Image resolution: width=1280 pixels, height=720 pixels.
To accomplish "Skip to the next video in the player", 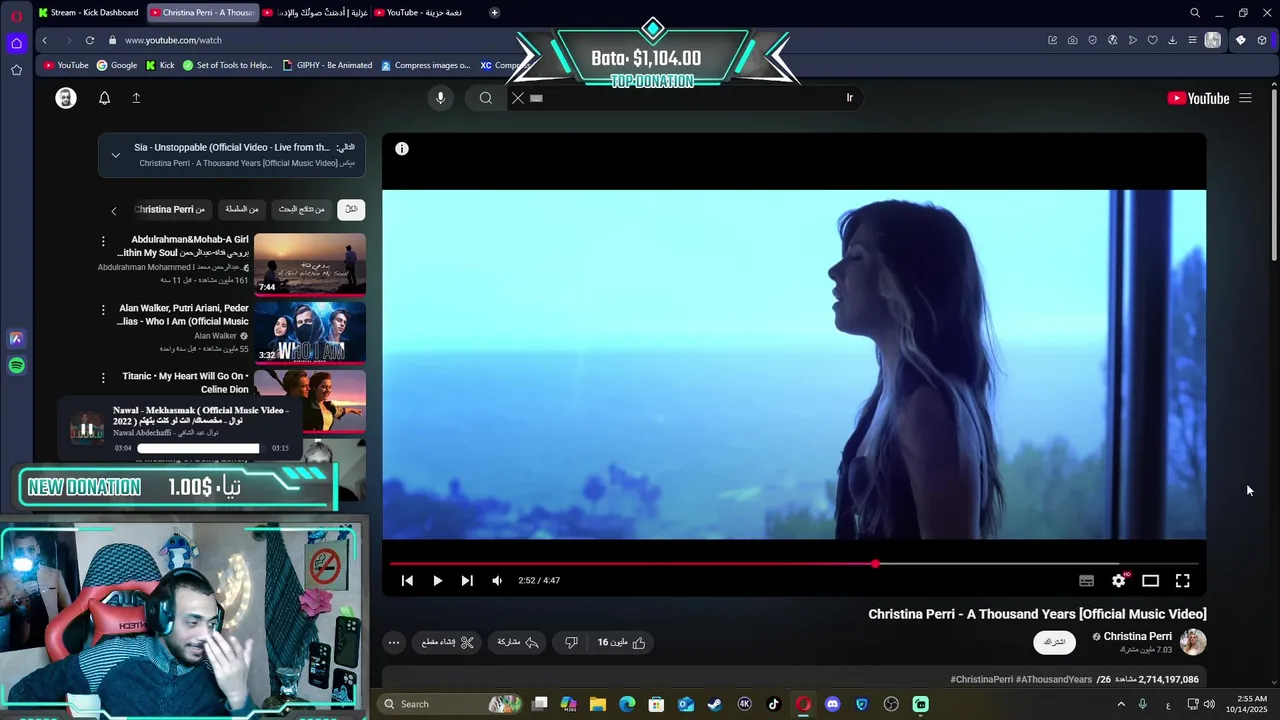I will point(467,580).
